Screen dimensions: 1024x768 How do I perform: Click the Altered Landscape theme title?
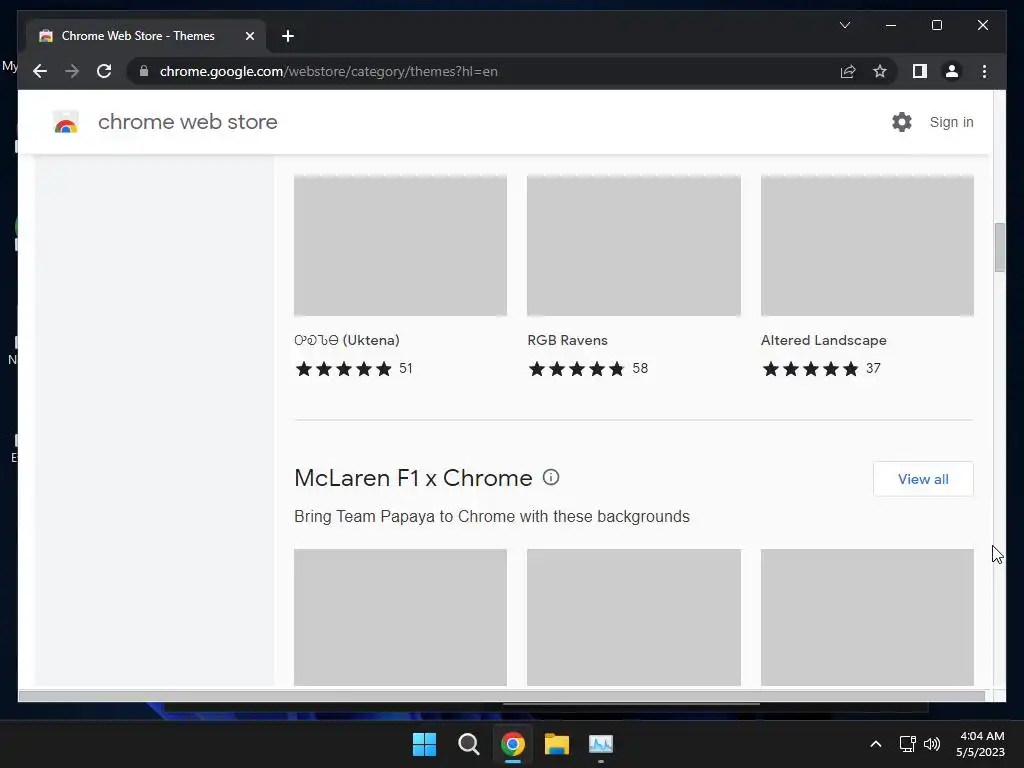824,340
